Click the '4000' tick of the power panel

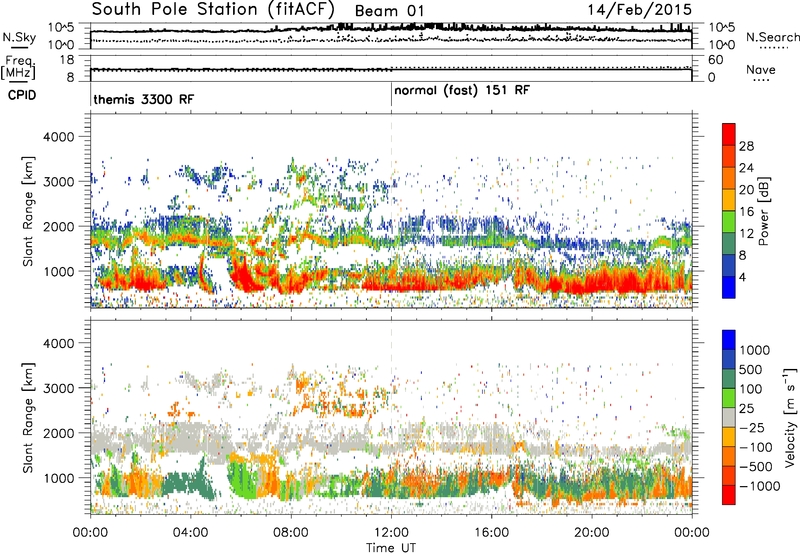pyautogui.click(x=58, y=137)
